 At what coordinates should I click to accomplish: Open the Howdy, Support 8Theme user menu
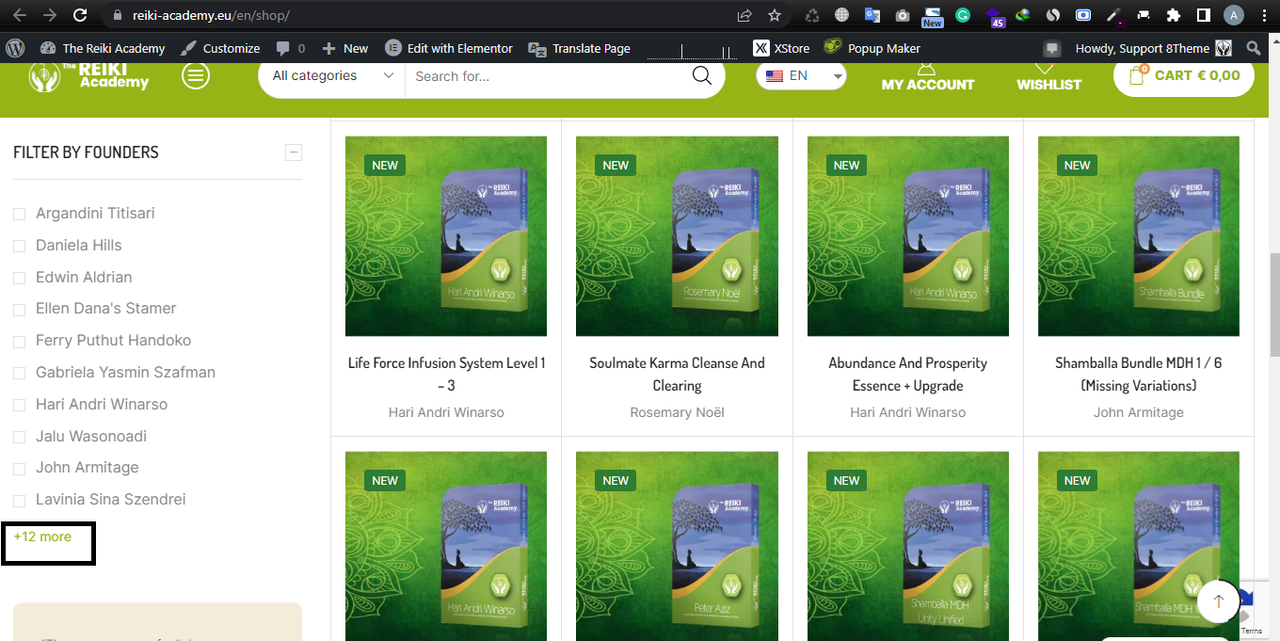pos(1153,48)
